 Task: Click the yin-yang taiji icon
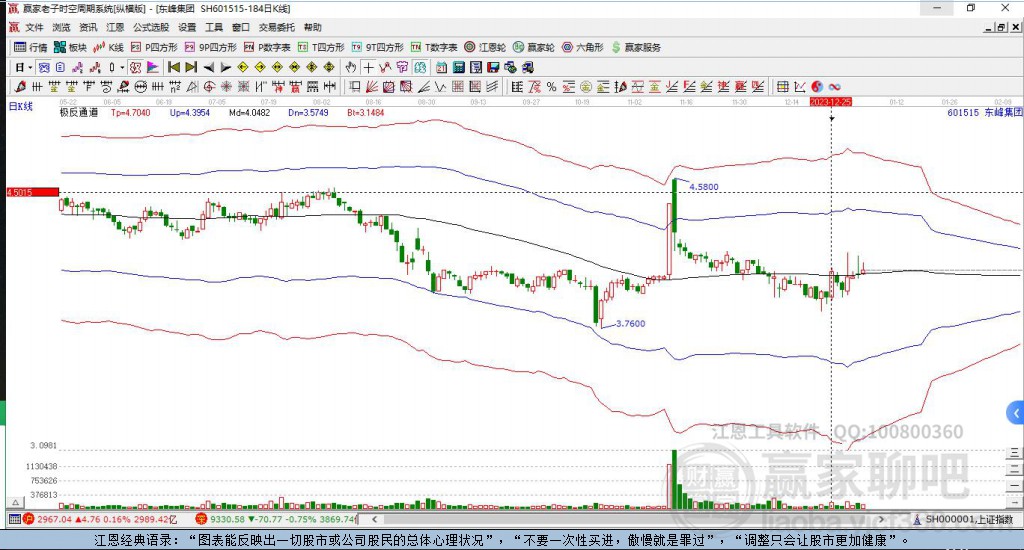tap(817, 87)
